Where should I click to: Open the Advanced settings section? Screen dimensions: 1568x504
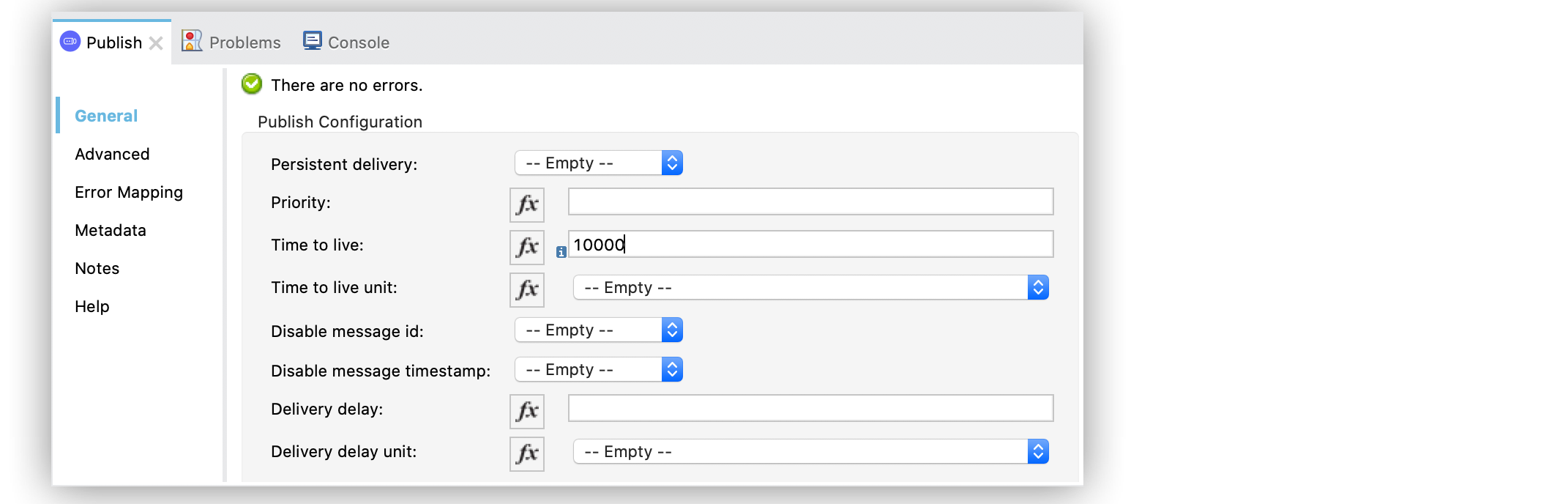click(x=112, y=154)
